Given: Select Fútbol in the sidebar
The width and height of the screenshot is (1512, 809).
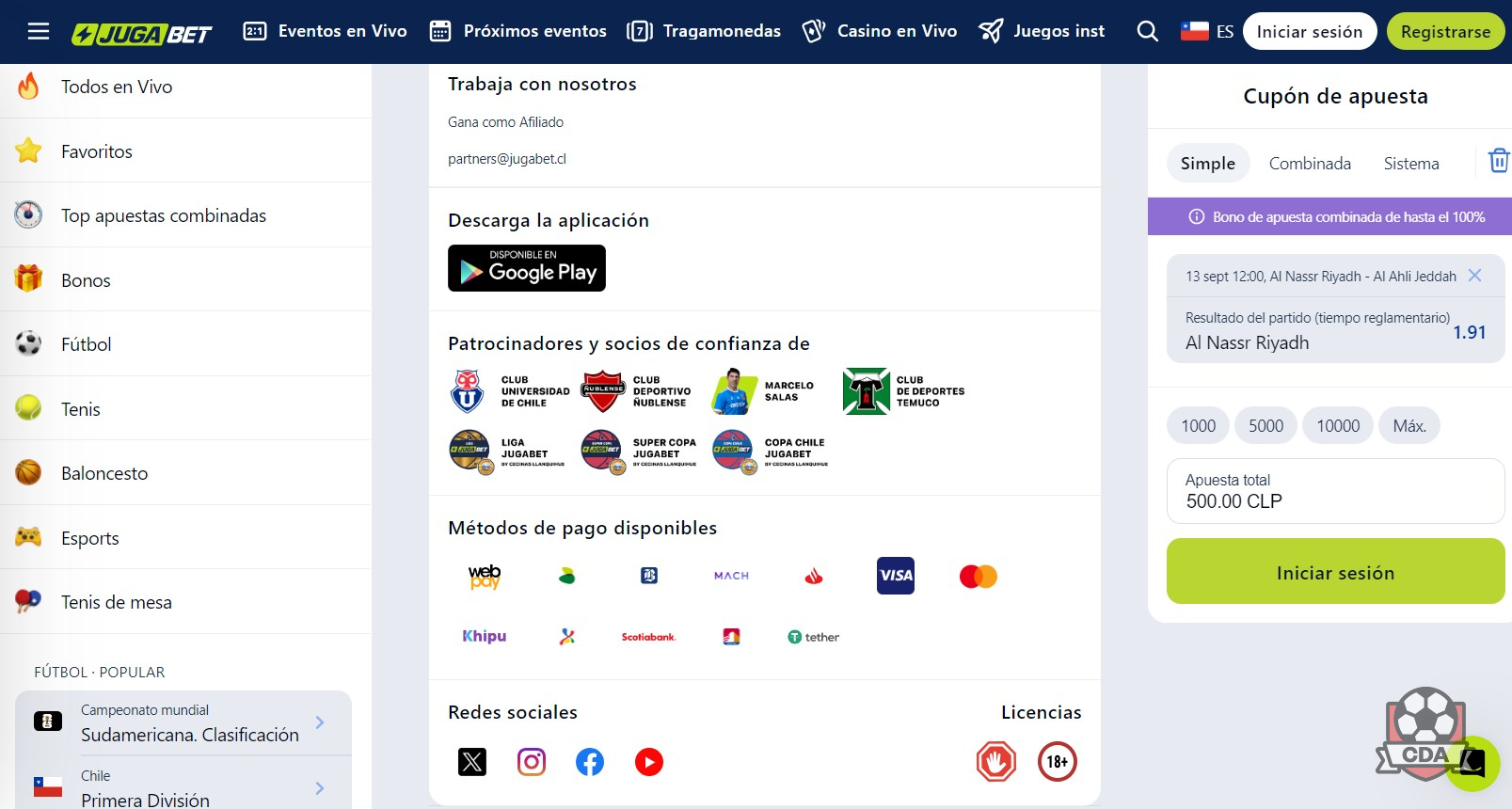Looking at the screenshot, I should 186,344.
